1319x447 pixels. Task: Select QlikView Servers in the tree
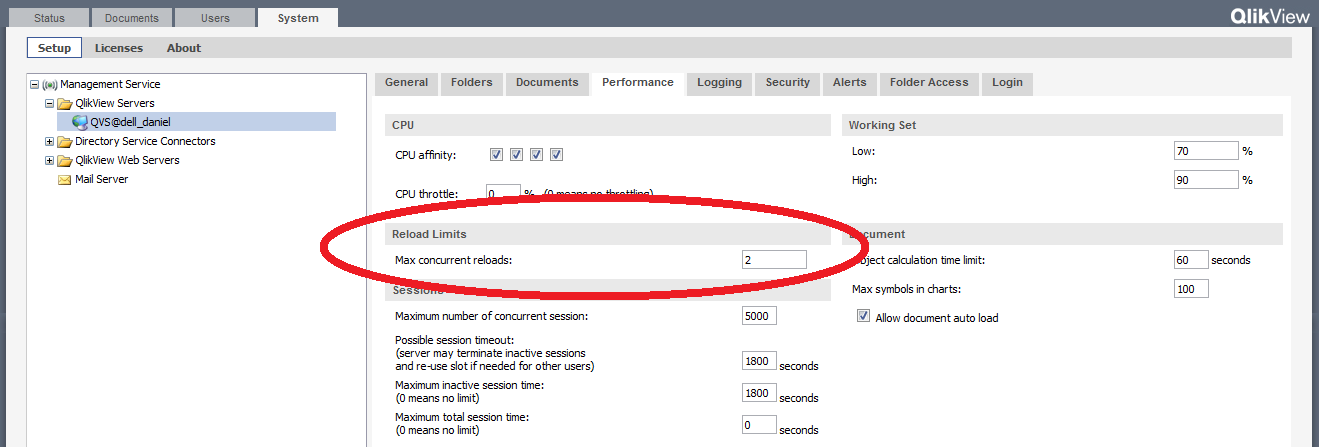[x=115, y=103]
